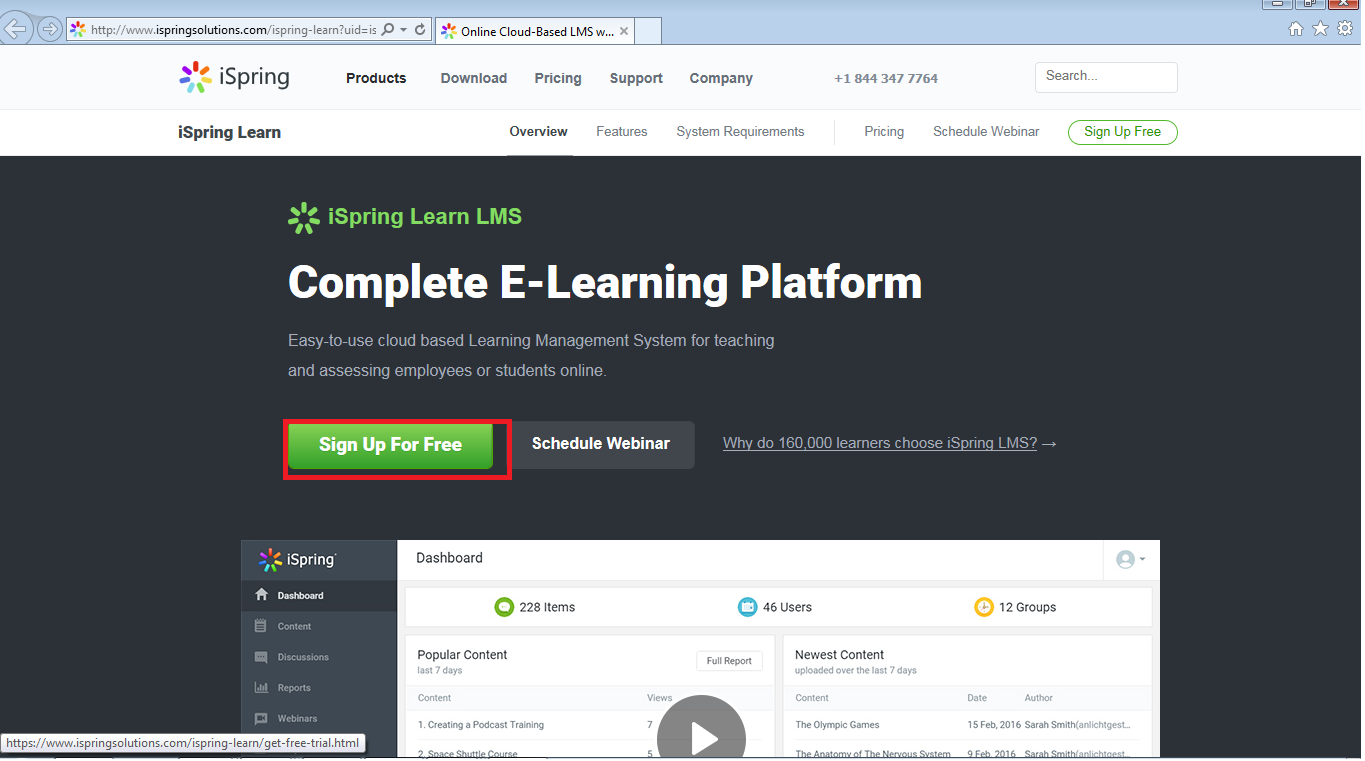
Task: Click the dark Schedule Webinar button
Action: [601, 444]
